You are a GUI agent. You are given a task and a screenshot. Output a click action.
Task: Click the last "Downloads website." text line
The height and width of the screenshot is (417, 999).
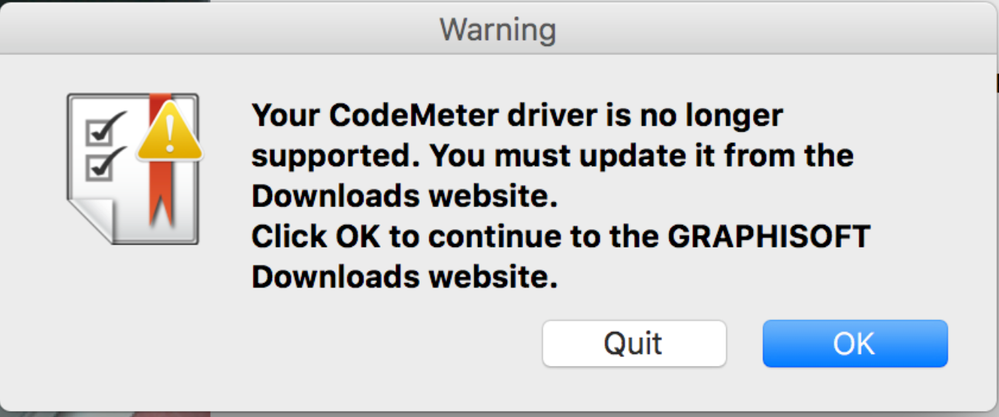tap(403, 278)
